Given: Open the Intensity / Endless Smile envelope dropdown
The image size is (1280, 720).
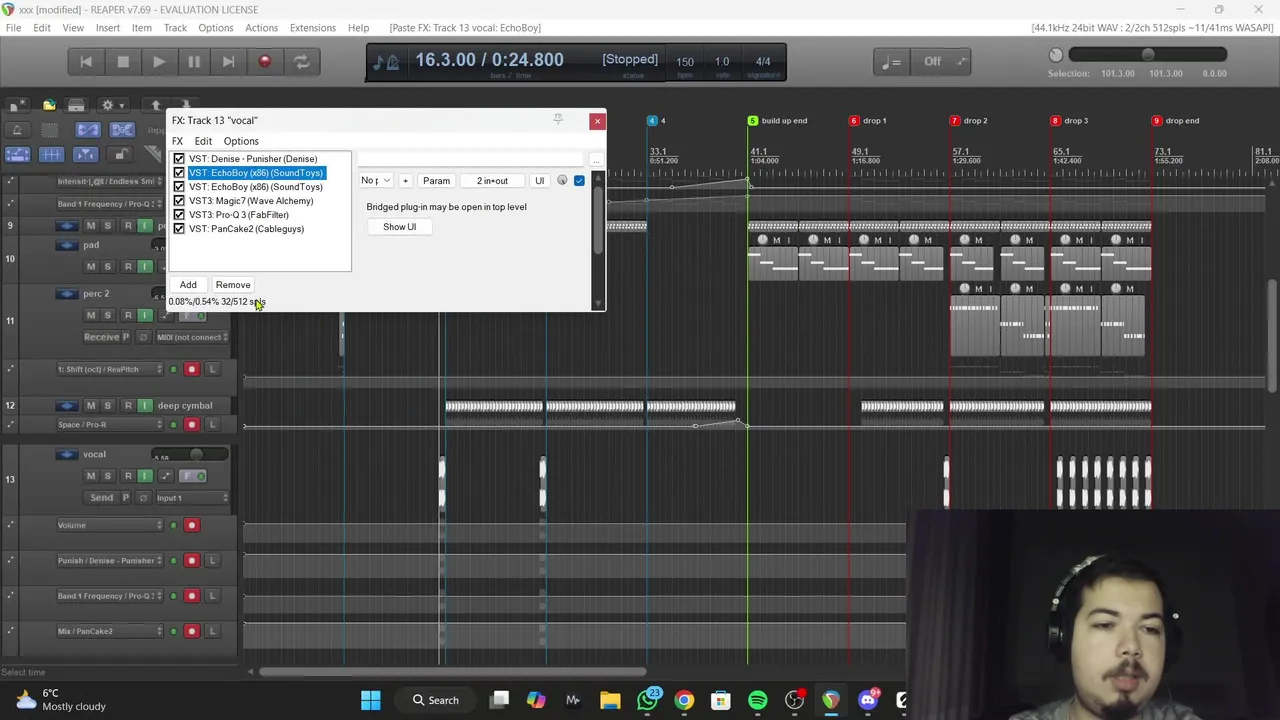Looking at the screenshot, I should [109, 182].
